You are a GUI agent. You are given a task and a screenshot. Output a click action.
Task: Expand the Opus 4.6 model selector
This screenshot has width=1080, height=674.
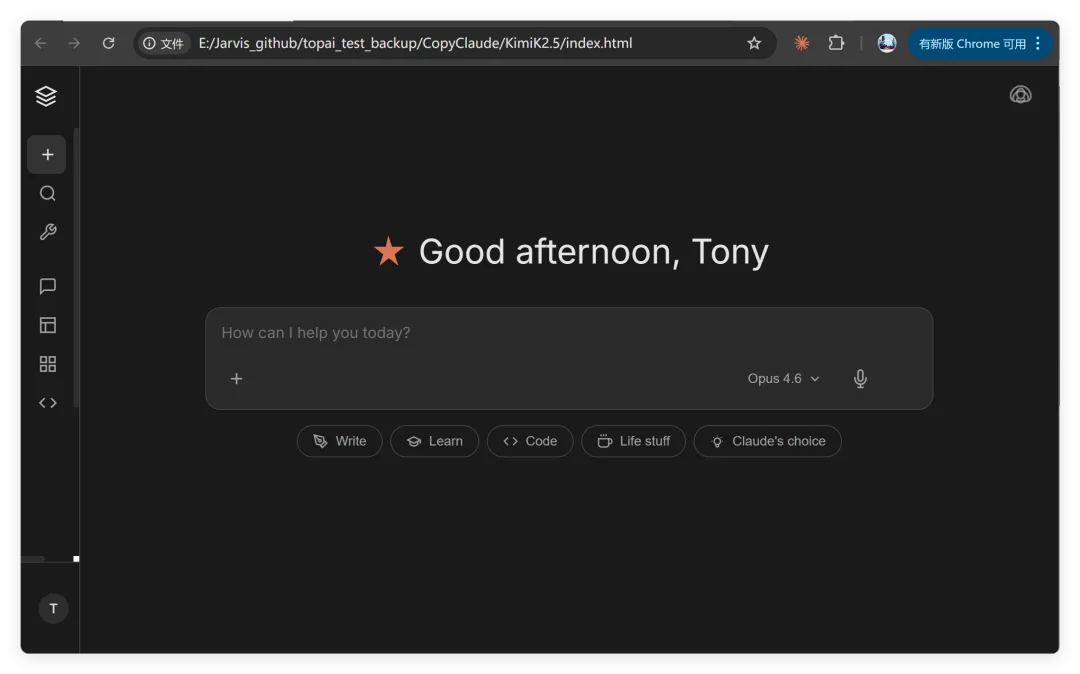(x=783, y=379)
